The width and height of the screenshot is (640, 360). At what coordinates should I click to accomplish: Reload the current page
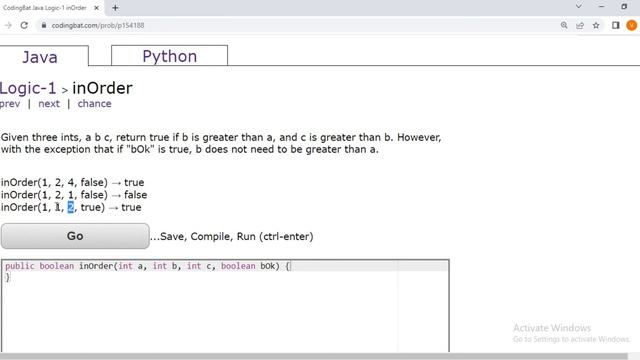24,25
